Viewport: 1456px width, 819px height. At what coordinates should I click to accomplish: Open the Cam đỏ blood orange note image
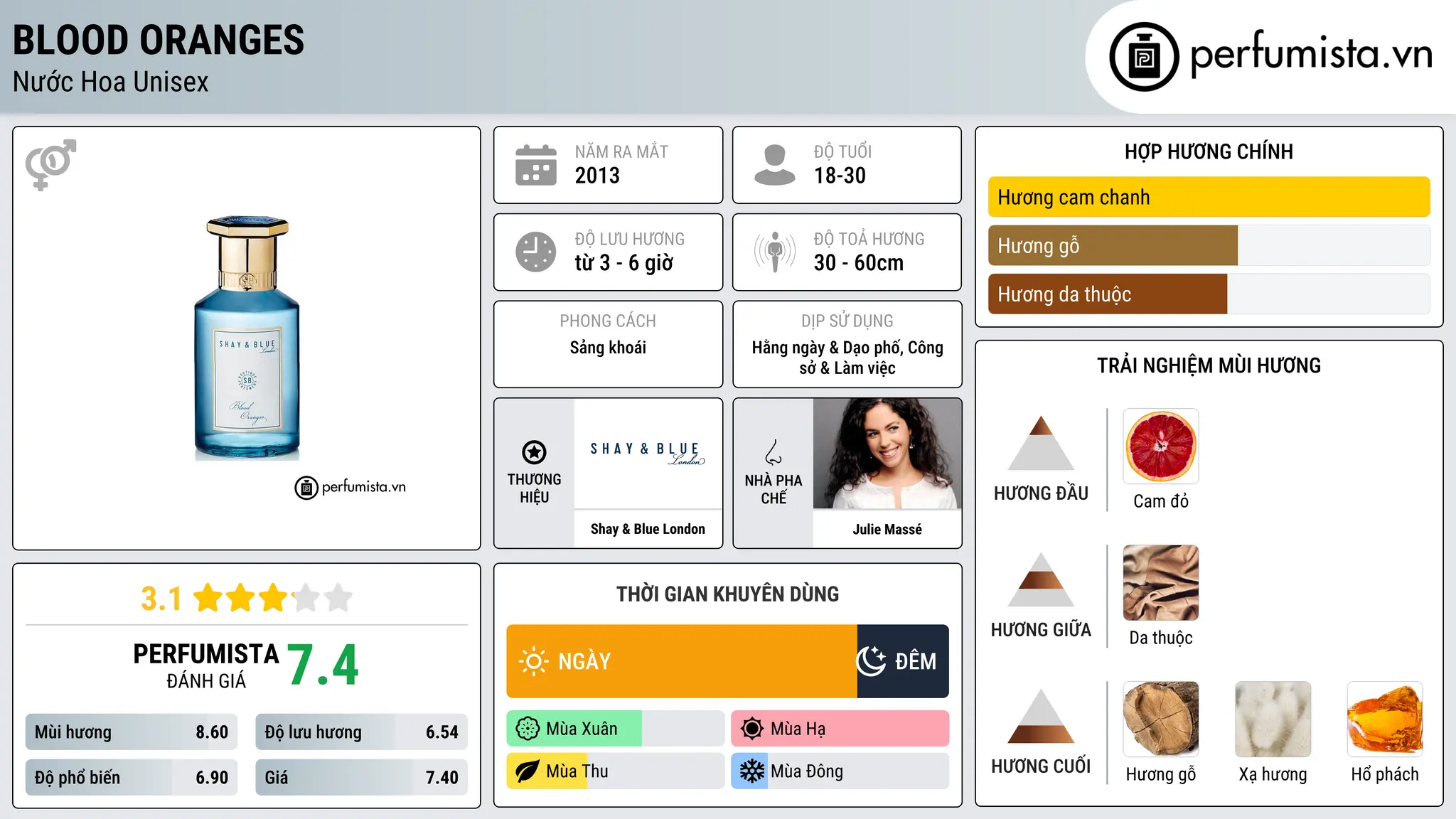click(x=1160, y=446)
